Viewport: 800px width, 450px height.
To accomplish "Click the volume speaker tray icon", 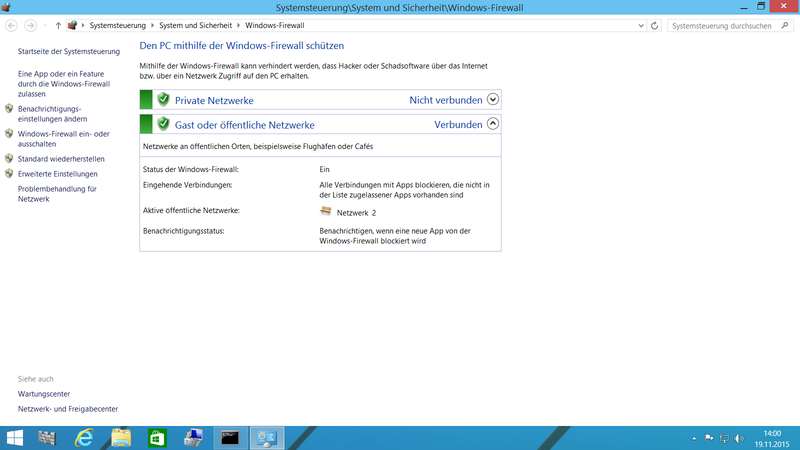I will (739, 437).
